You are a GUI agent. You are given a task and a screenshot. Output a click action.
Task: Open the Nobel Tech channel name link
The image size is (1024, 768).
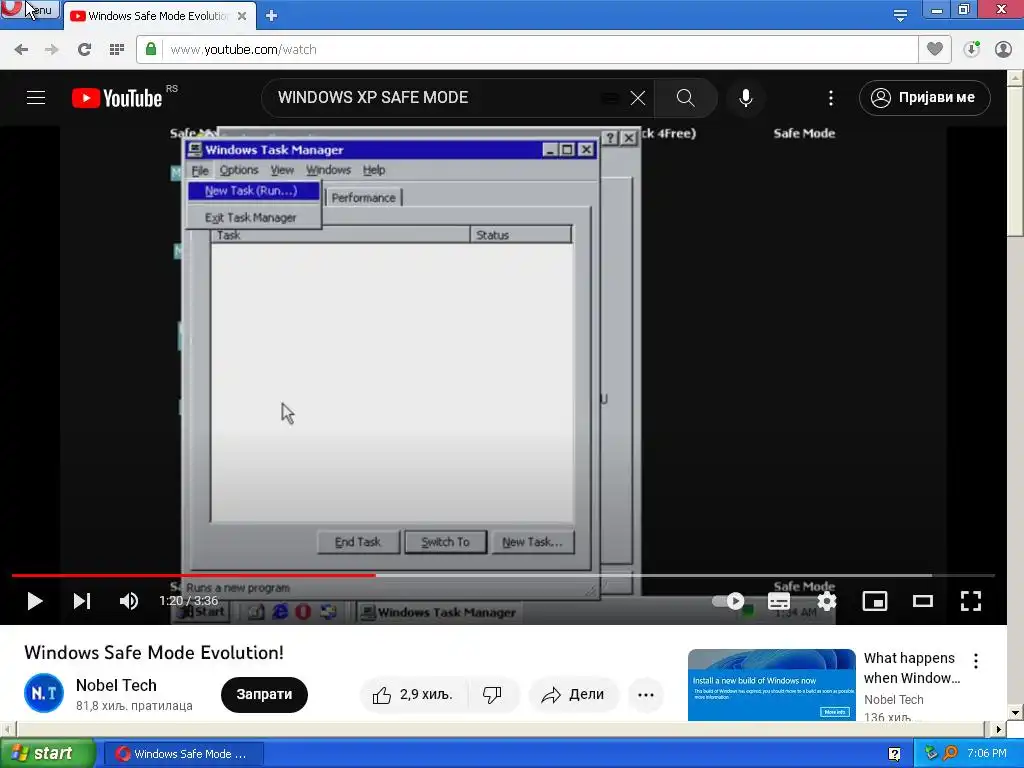pyautogui.click(x=116, y=685)
